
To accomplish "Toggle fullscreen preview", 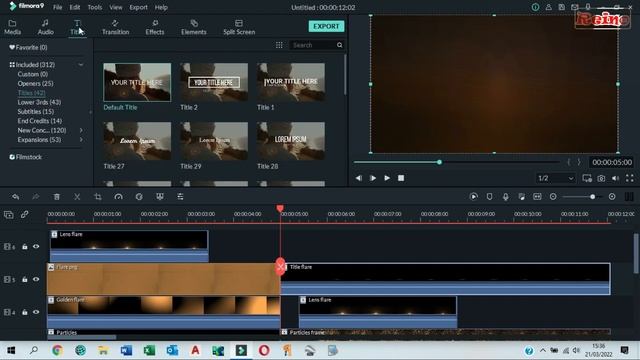I will click(629, 178).
